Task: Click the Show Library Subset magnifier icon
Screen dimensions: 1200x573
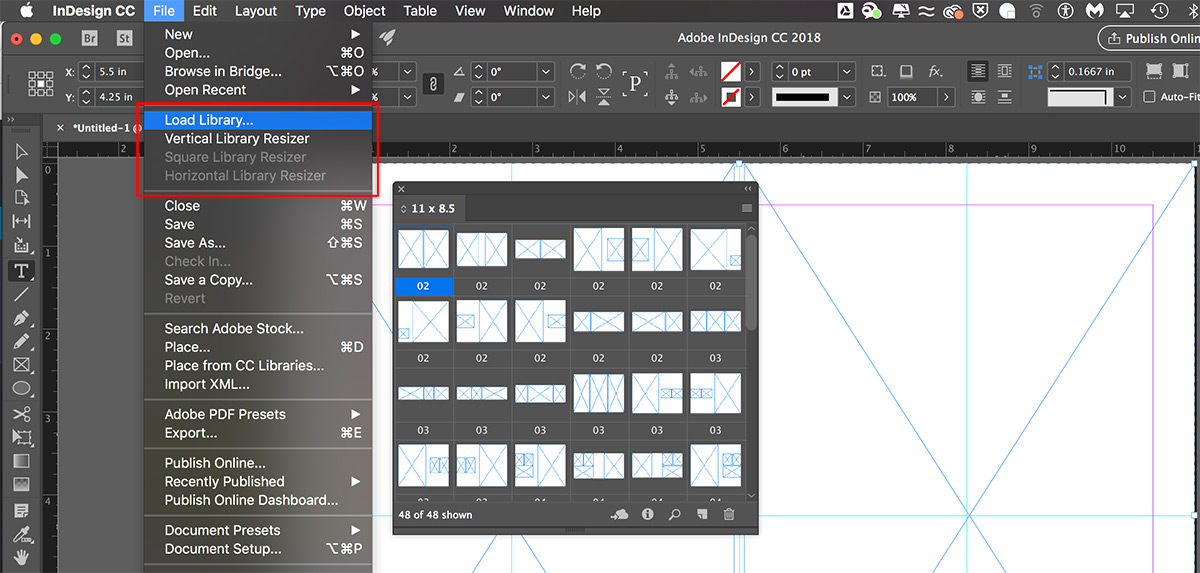Action: click(x=675, y=514)
